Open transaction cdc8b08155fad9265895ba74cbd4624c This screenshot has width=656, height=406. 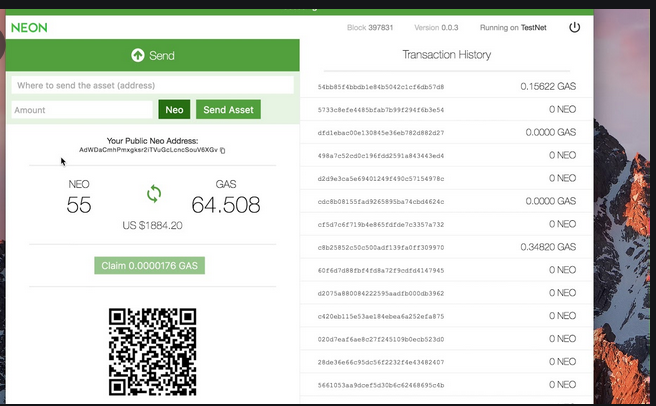[x=381, y=202]
